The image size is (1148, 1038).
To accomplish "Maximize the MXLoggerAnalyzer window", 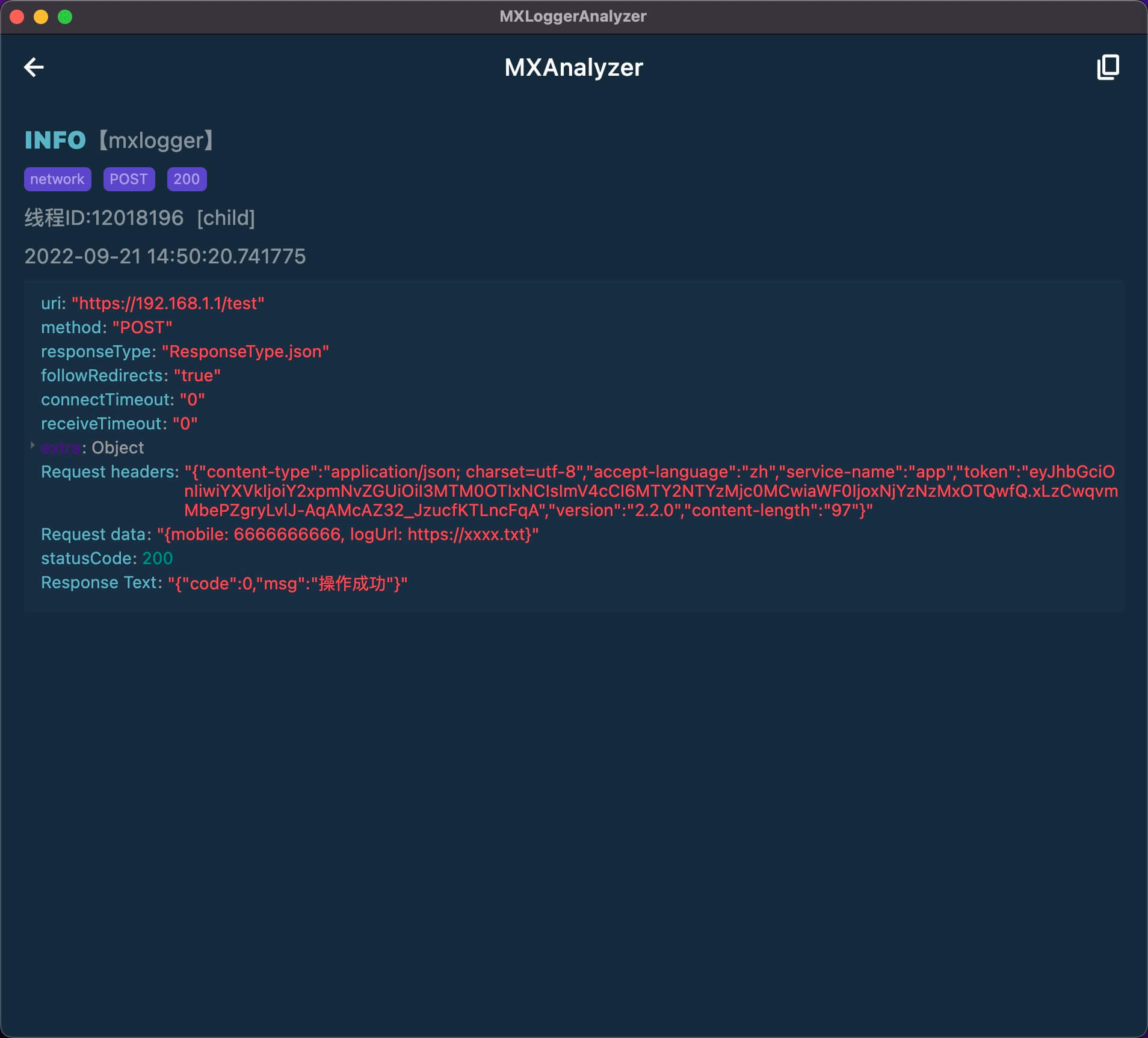I will click(65, 17).
